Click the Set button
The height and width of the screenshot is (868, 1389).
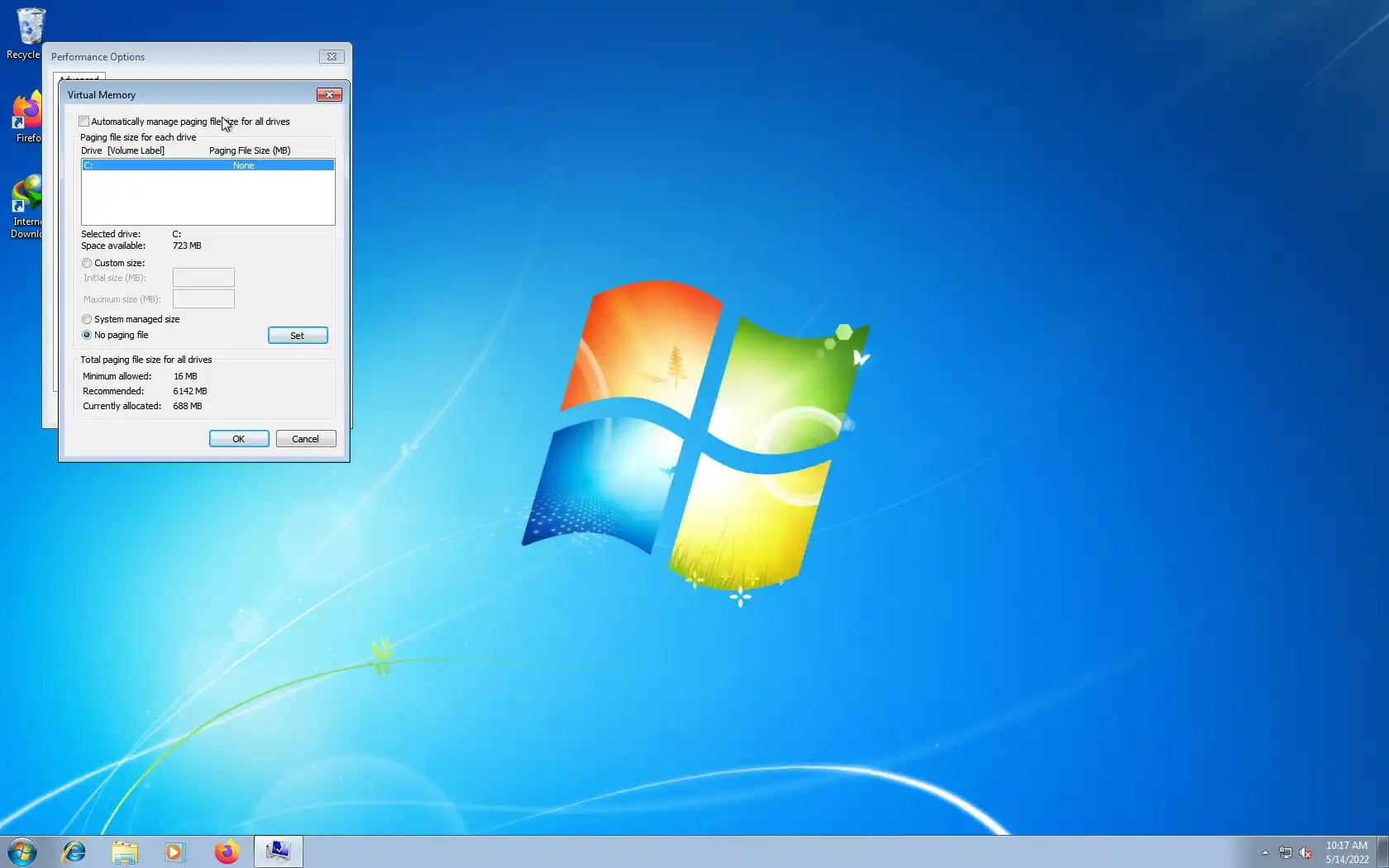298,336
